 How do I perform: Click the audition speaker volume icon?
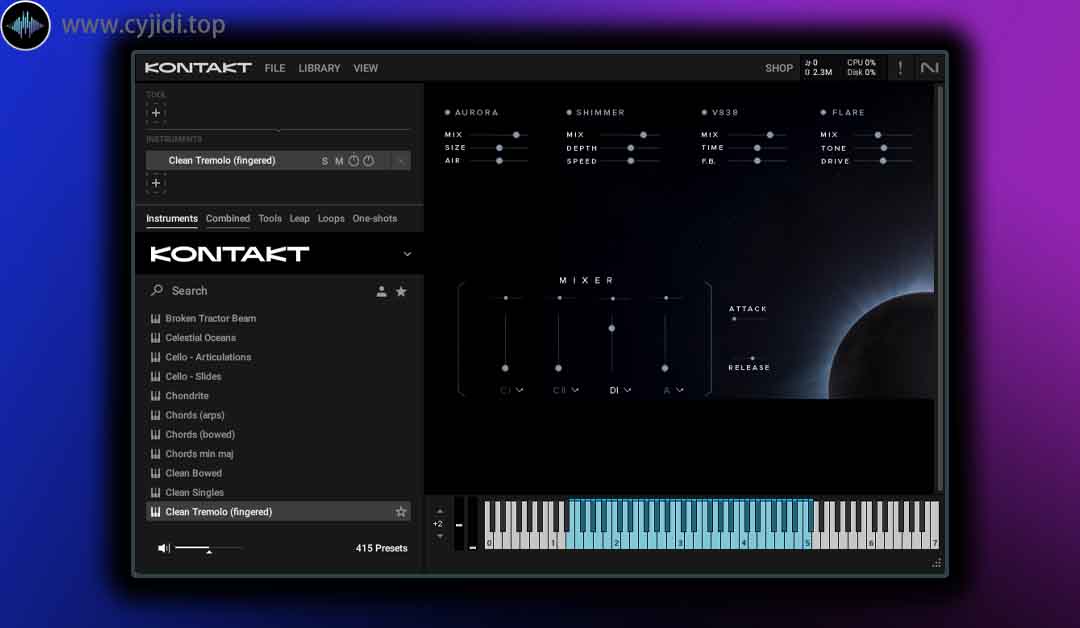tap(163, 548)
